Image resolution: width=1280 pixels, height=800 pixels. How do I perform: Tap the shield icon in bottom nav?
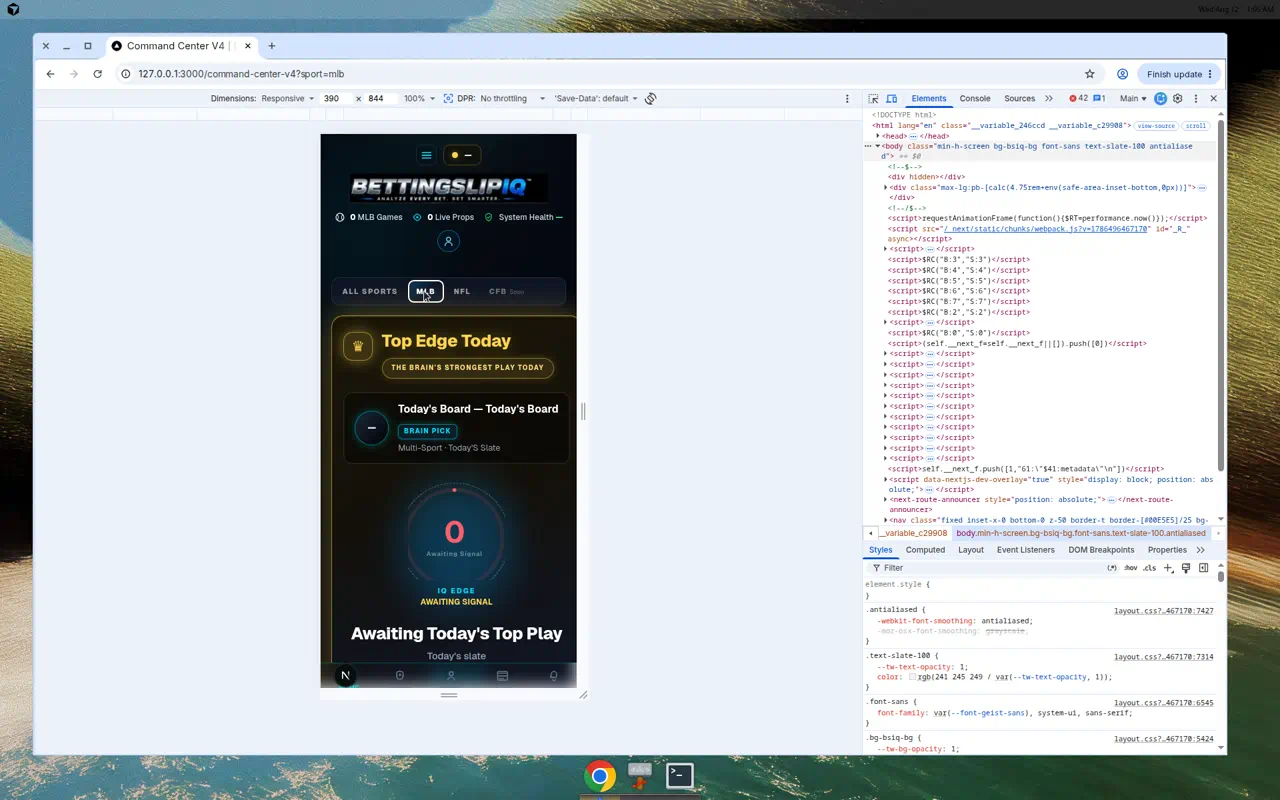click(400, 676)
